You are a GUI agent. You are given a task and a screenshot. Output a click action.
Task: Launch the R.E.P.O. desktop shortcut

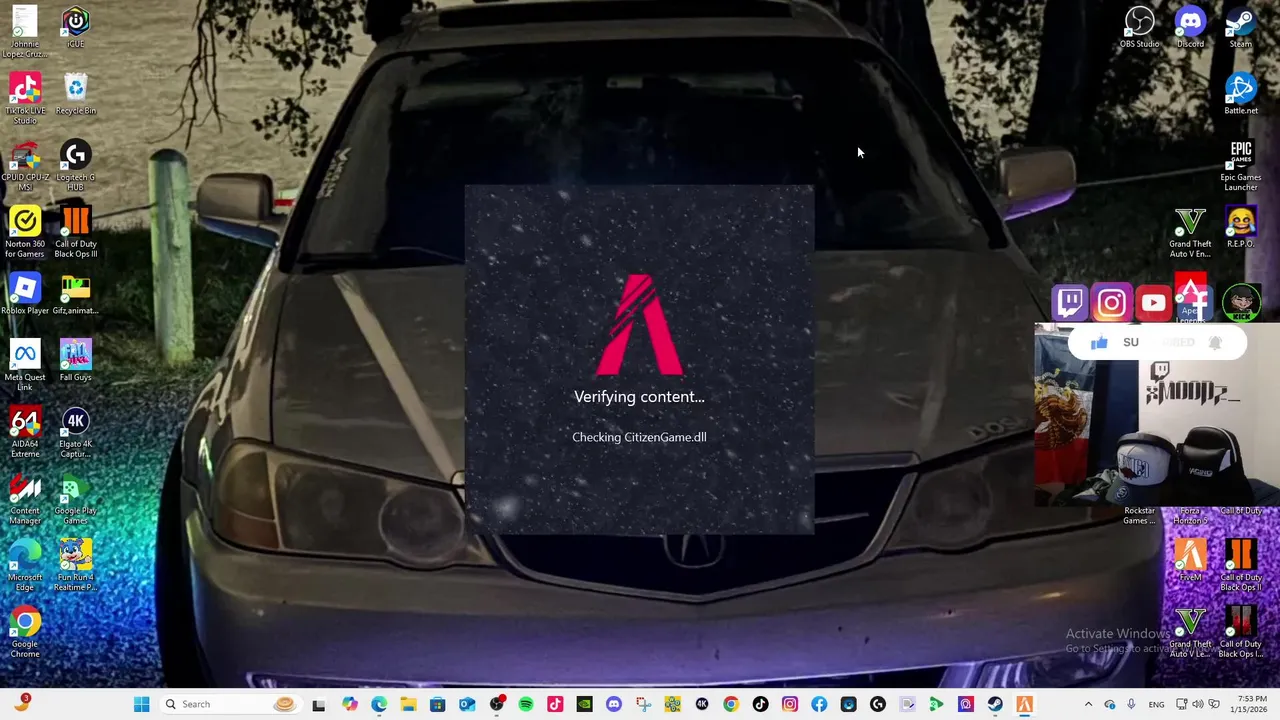click(x=1240, y=227)
